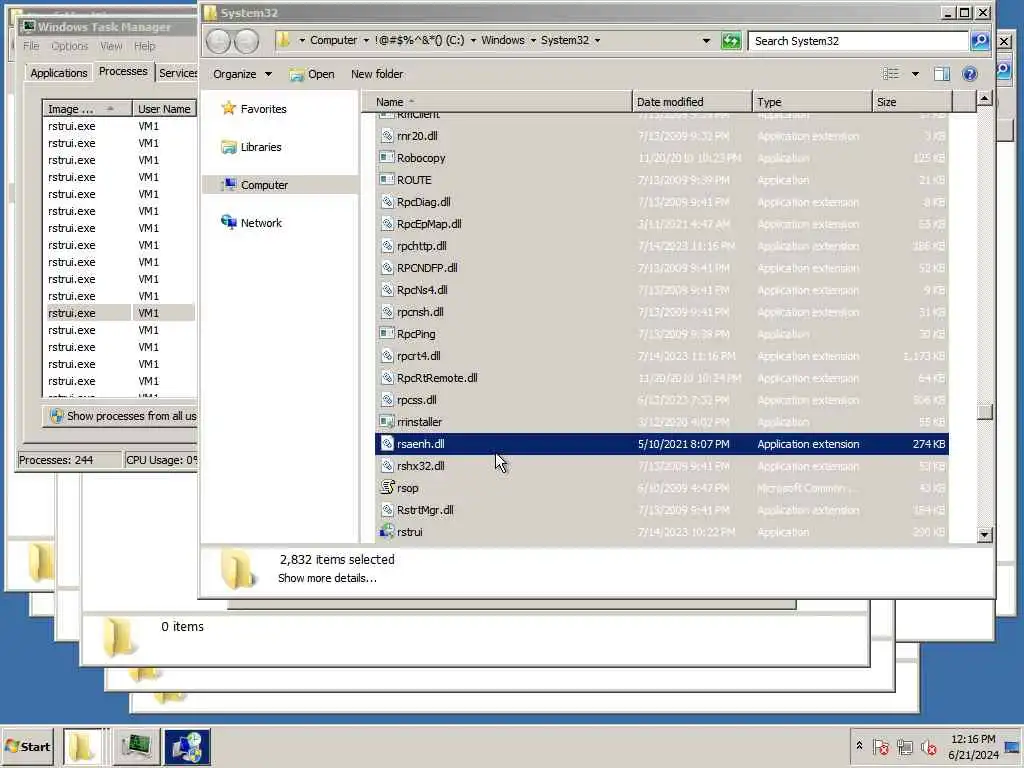Select the RpcRtRemote.dll file name
Image resolution: width=1024 pixels, height=768 pixels.
pos(437,378)
